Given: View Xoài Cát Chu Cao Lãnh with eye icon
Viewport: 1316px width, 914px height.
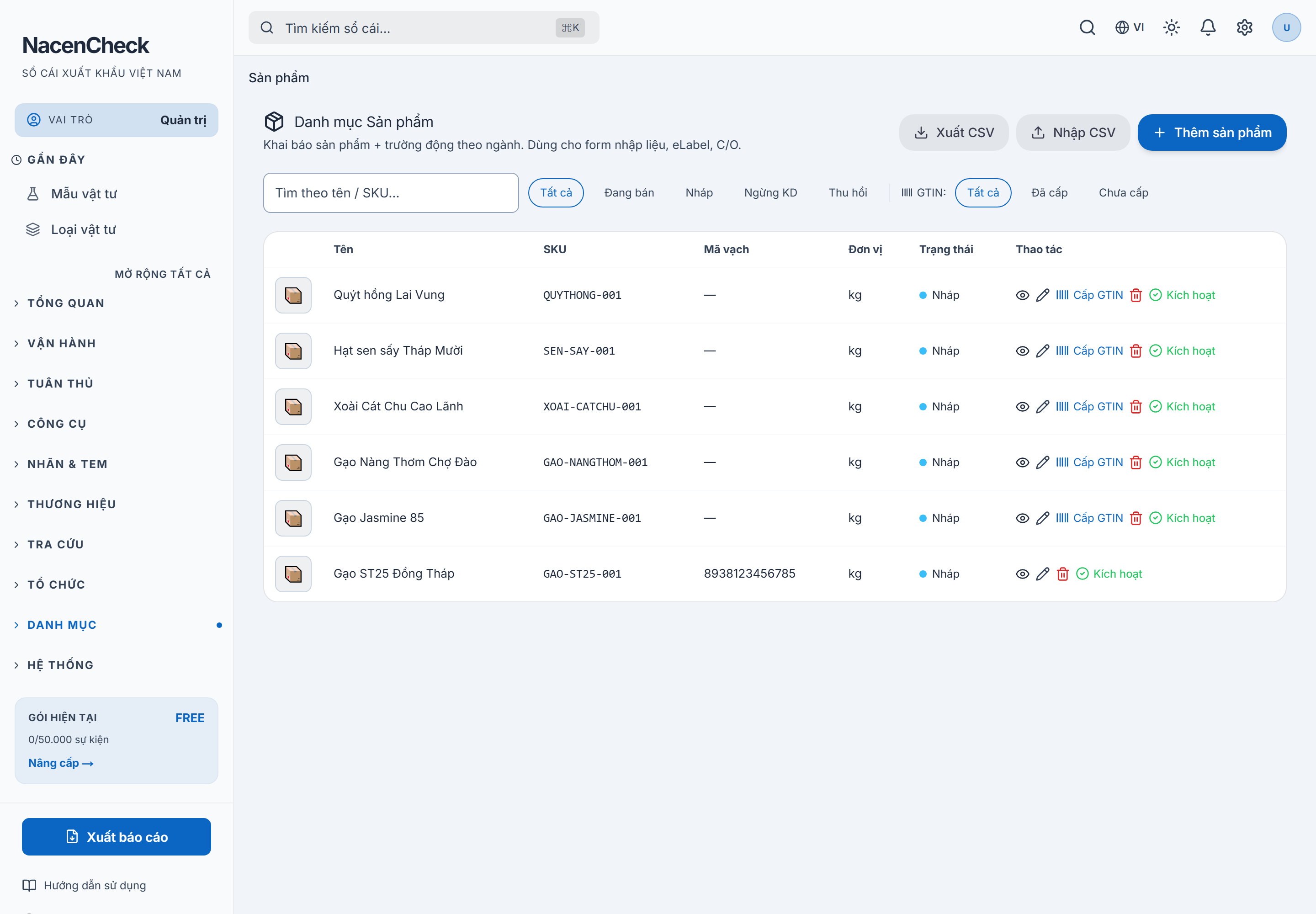Looking at the screenshot, I should 1022,407.
